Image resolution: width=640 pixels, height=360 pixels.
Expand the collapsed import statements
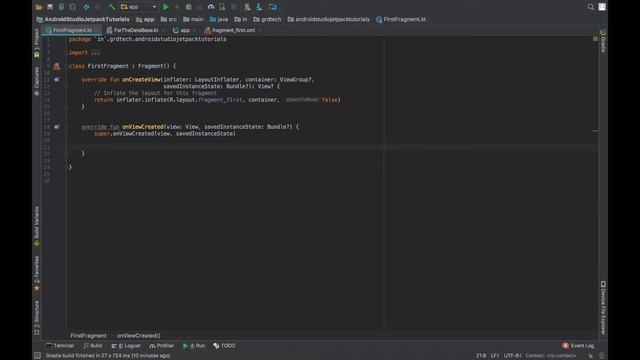point(96,53)
